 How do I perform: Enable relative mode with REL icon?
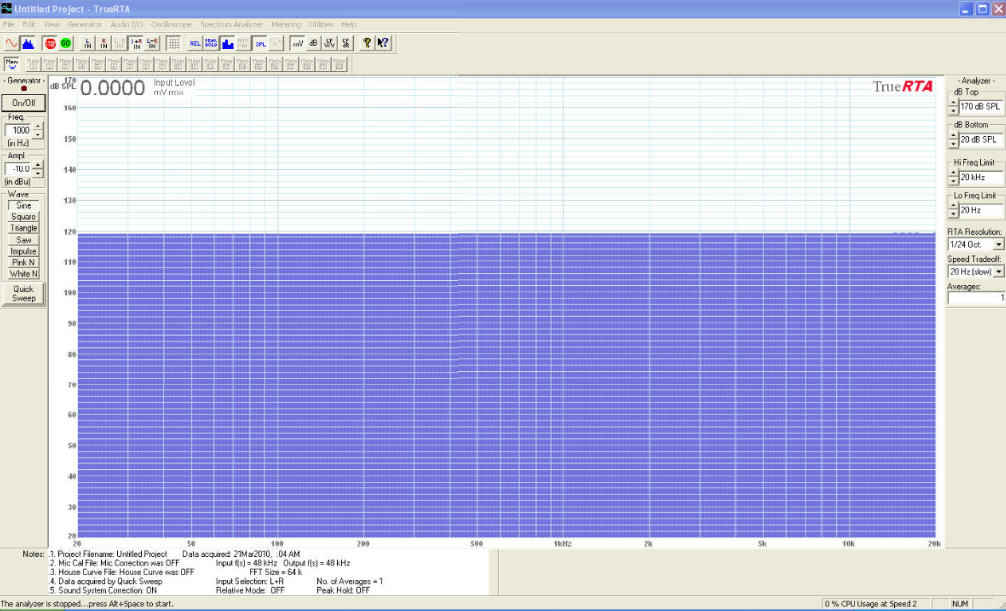(196, 44)
